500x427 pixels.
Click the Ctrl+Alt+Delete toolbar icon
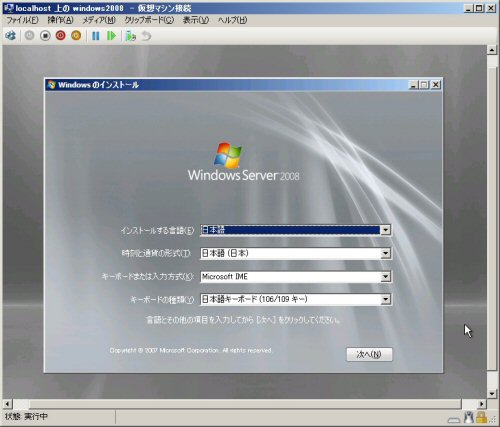pyautogui.click(x=10, y=36)
